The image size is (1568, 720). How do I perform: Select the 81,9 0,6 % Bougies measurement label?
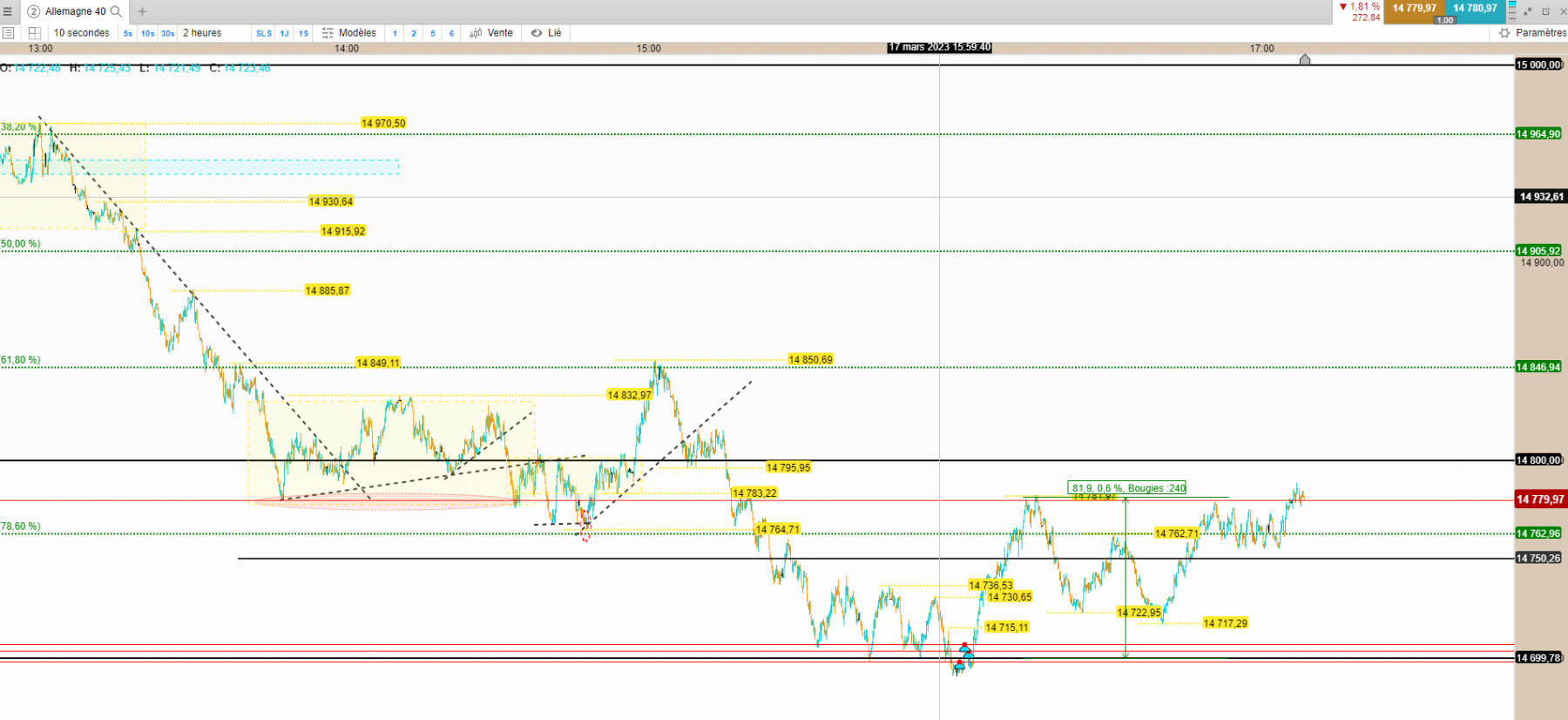point(1128,488)
